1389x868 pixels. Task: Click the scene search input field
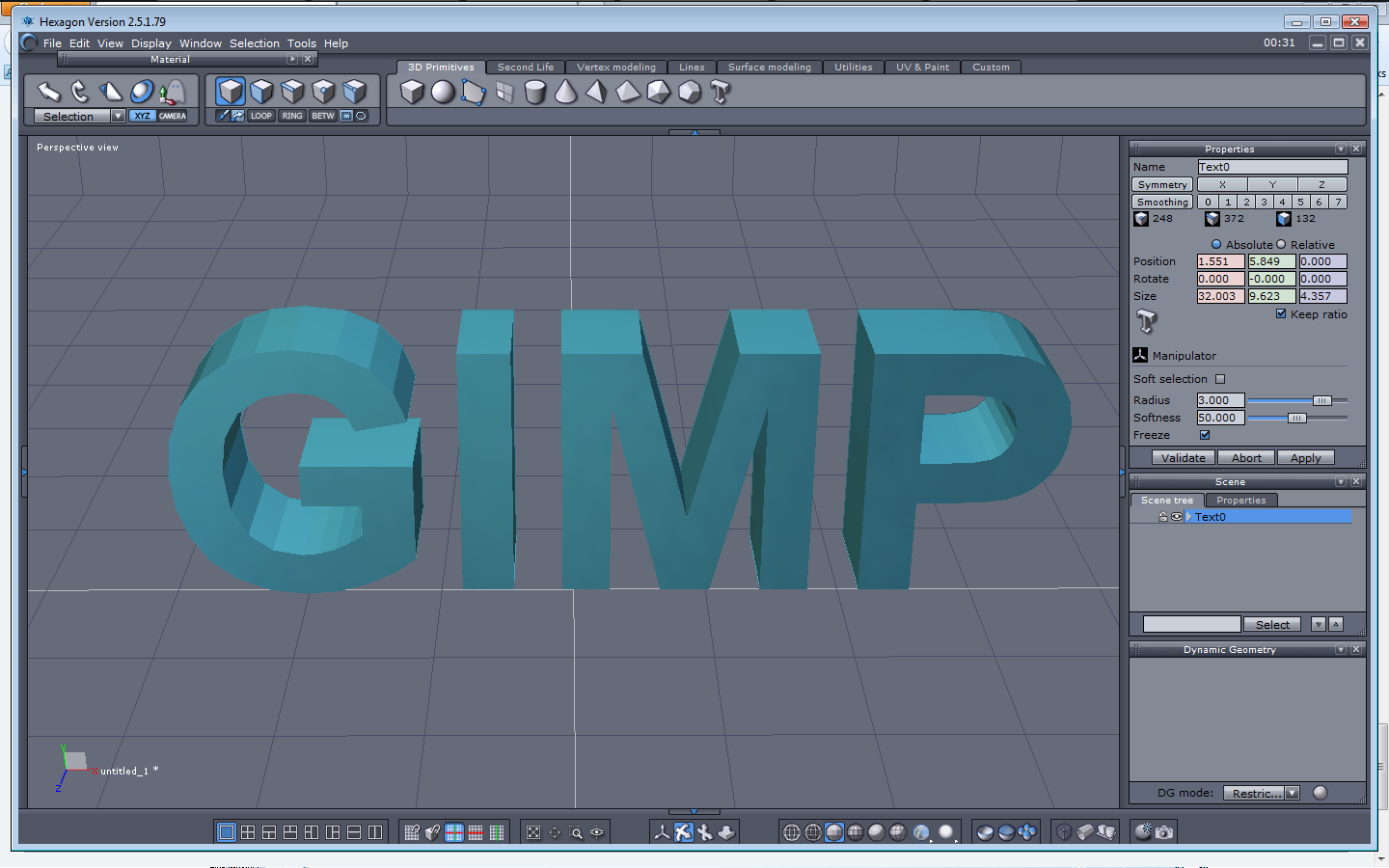point(1191,625)
